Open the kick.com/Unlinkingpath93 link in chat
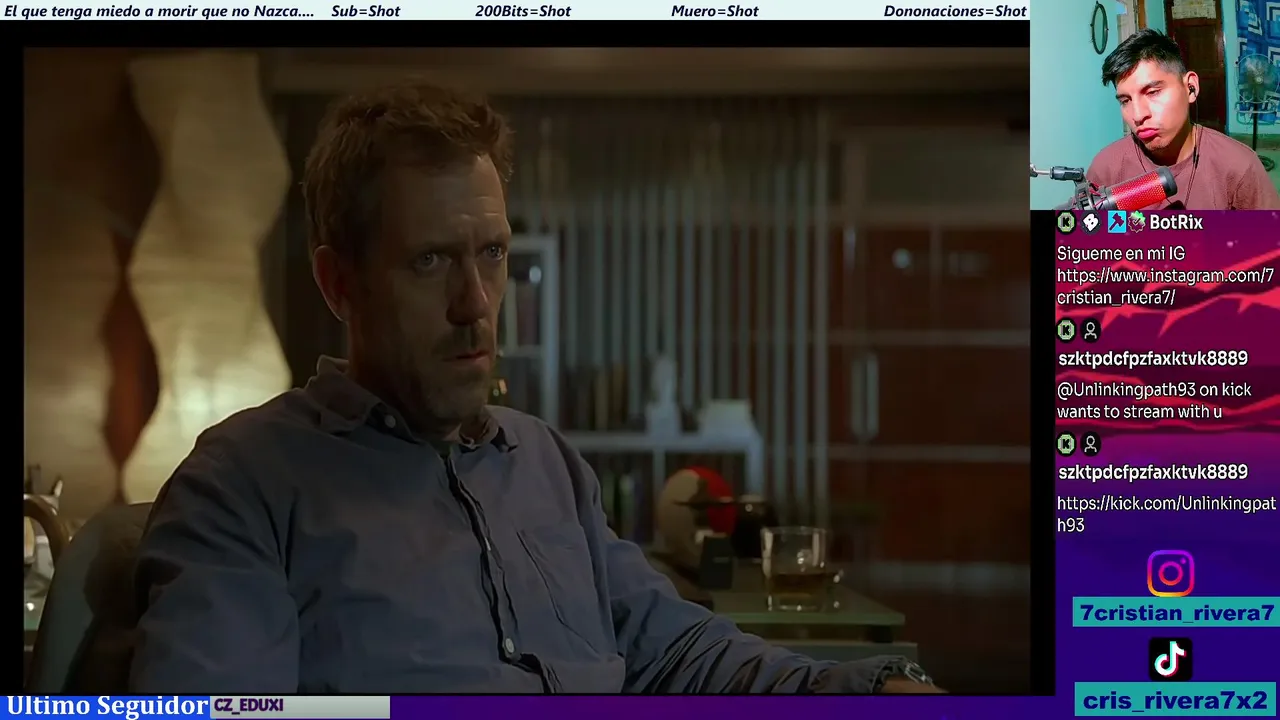Screen dimensions: 1280x720 [1166, 514]
